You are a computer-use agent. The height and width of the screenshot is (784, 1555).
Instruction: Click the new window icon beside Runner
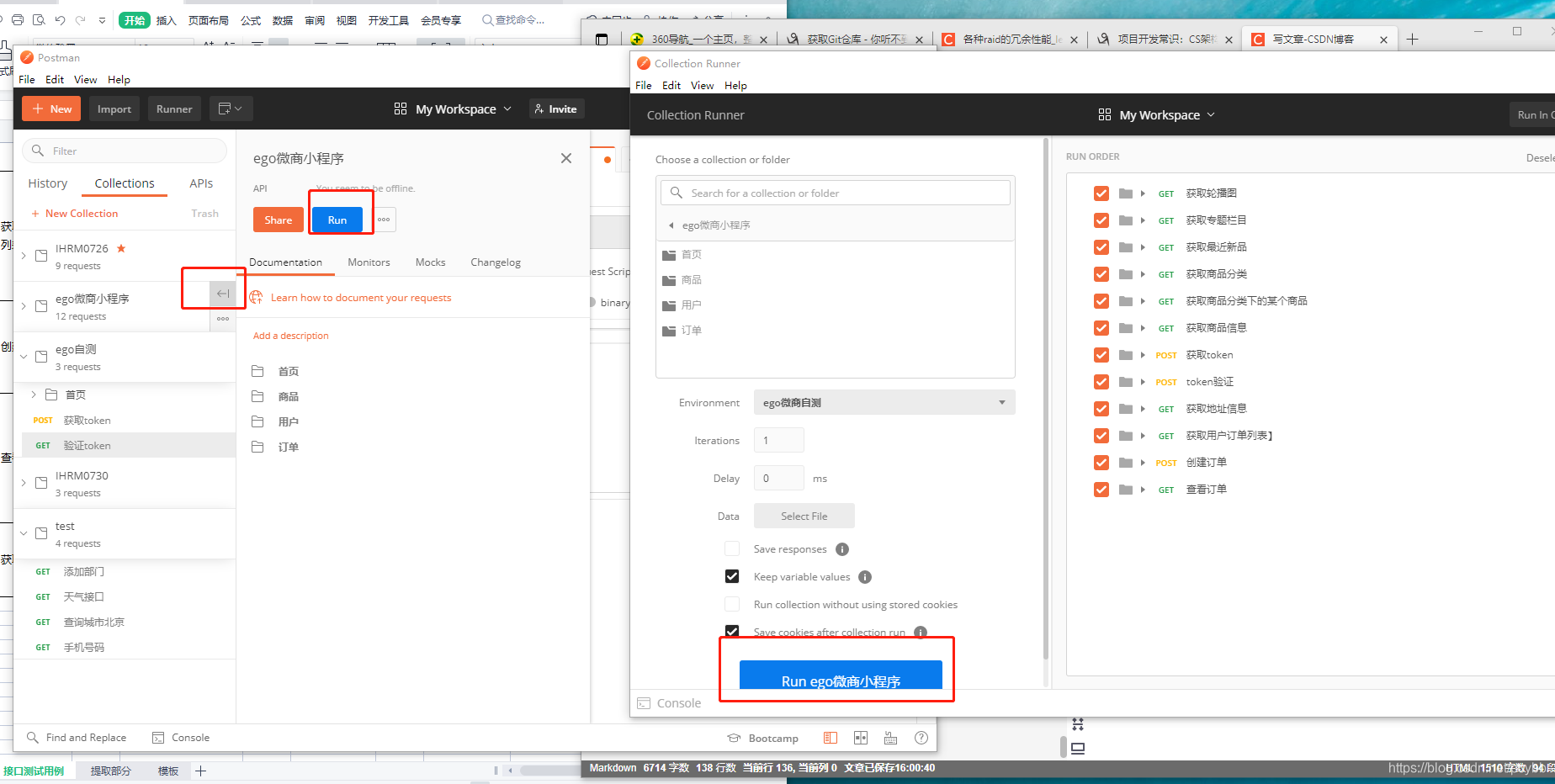230,109
